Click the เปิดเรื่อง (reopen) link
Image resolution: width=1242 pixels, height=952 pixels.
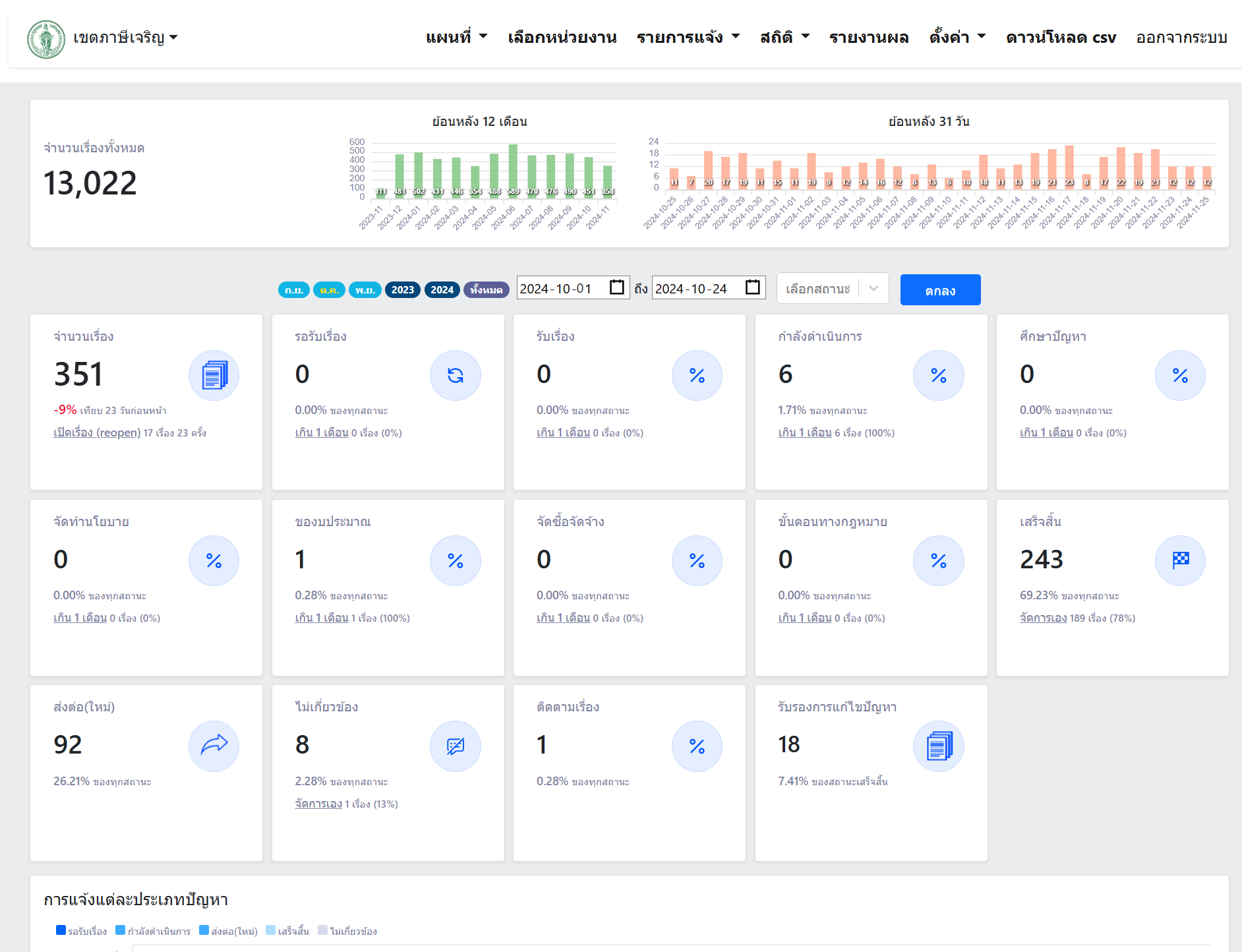click(x=97, y=433)
